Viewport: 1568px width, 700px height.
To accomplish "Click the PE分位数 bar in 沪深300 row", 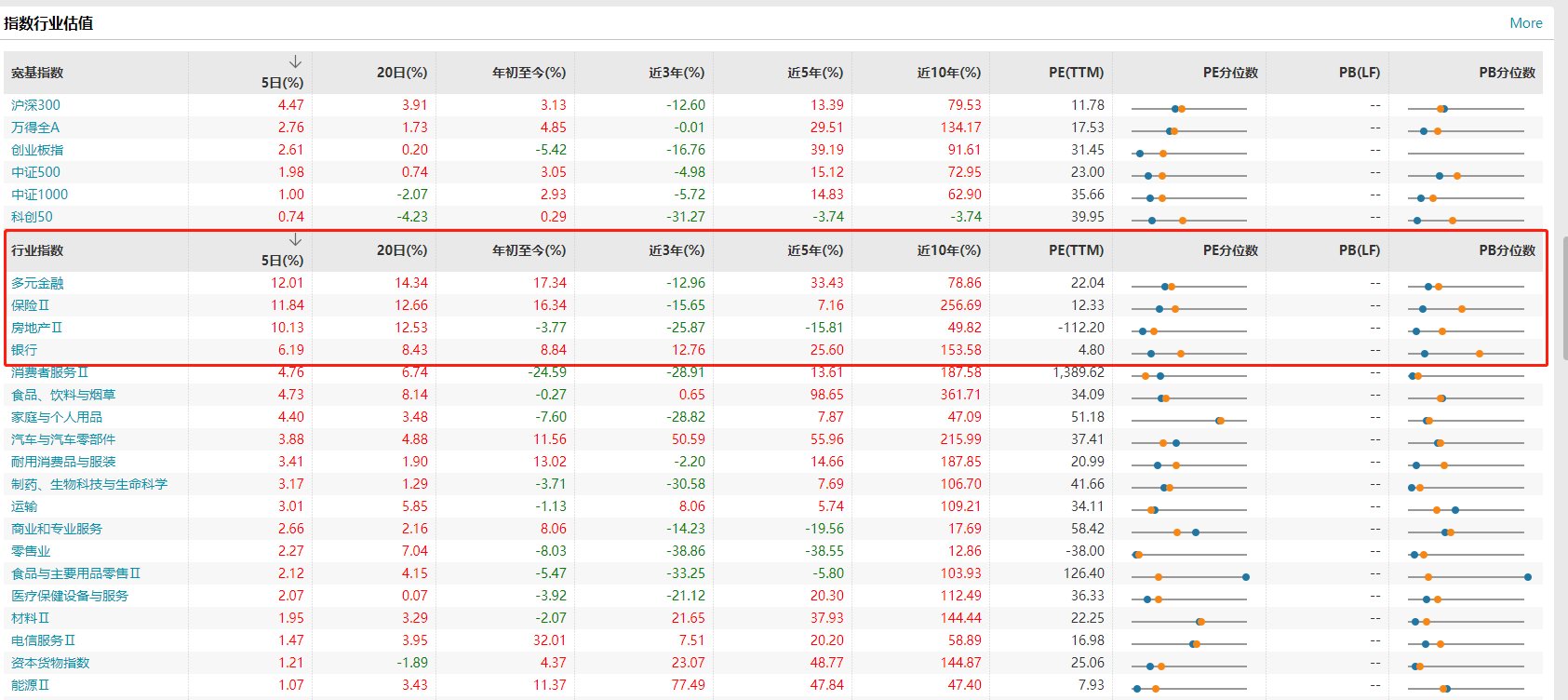I will point(1189,109).
